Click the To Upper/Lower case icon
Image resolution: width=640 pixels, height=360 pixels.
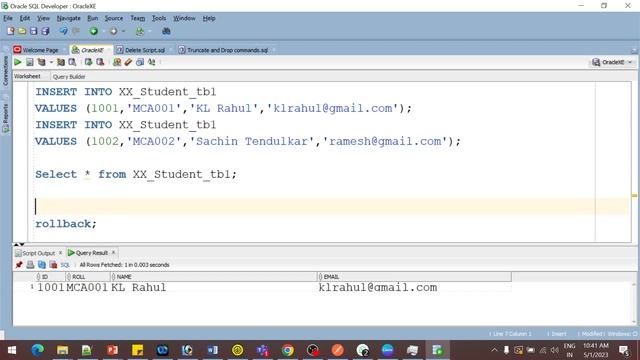(151, 62)
